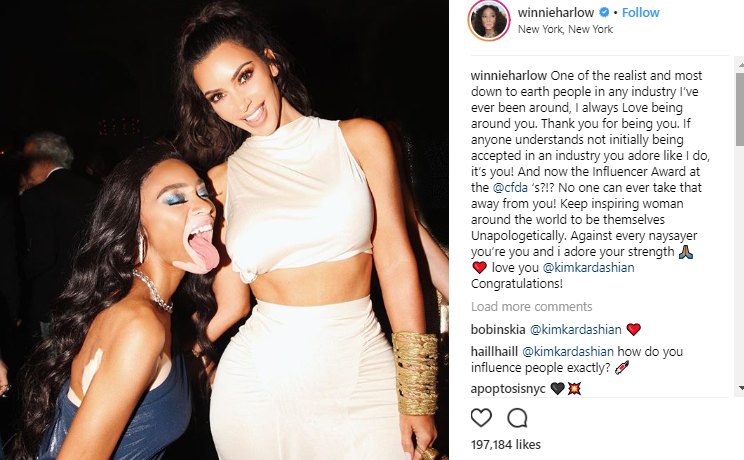The height and width of the screenshot is (460, 744).
Task: View apoptosisnyc's commenter profile
Action: (508, 389)
